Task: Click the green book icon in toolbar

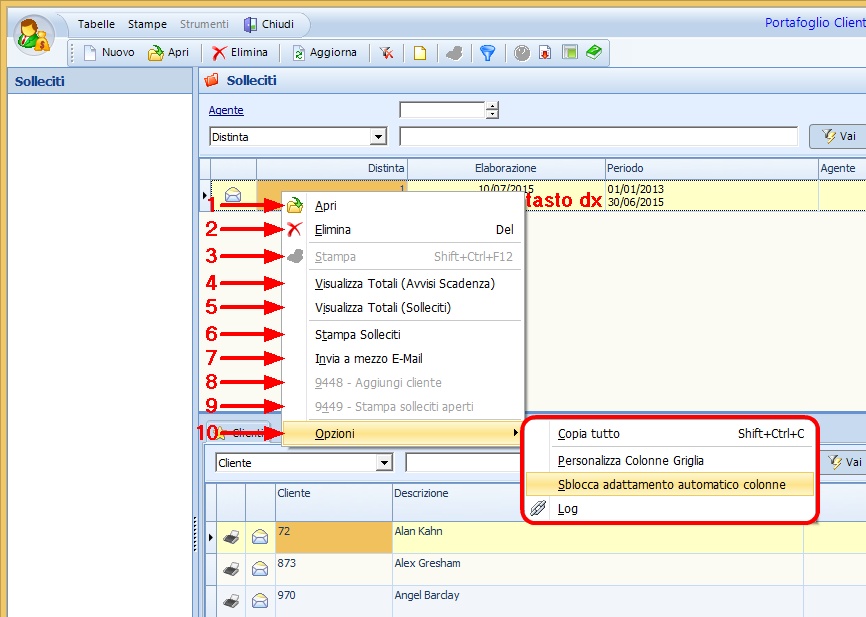Action: point(594,53)
